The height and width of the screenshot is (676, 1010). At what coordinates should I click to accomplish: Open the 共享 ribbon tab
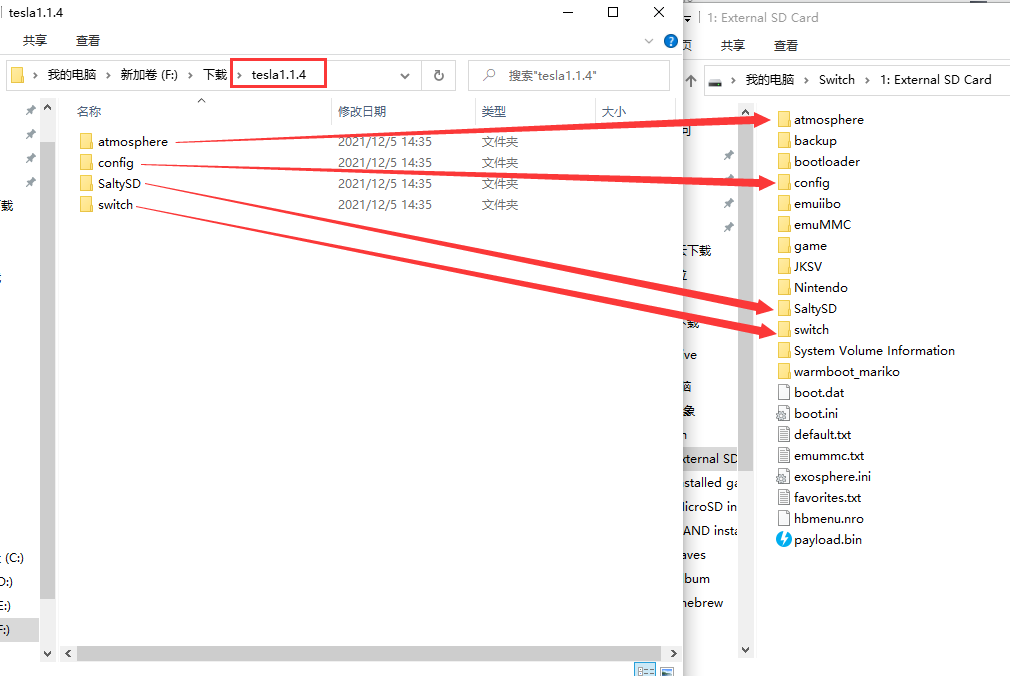click(35, 41)
